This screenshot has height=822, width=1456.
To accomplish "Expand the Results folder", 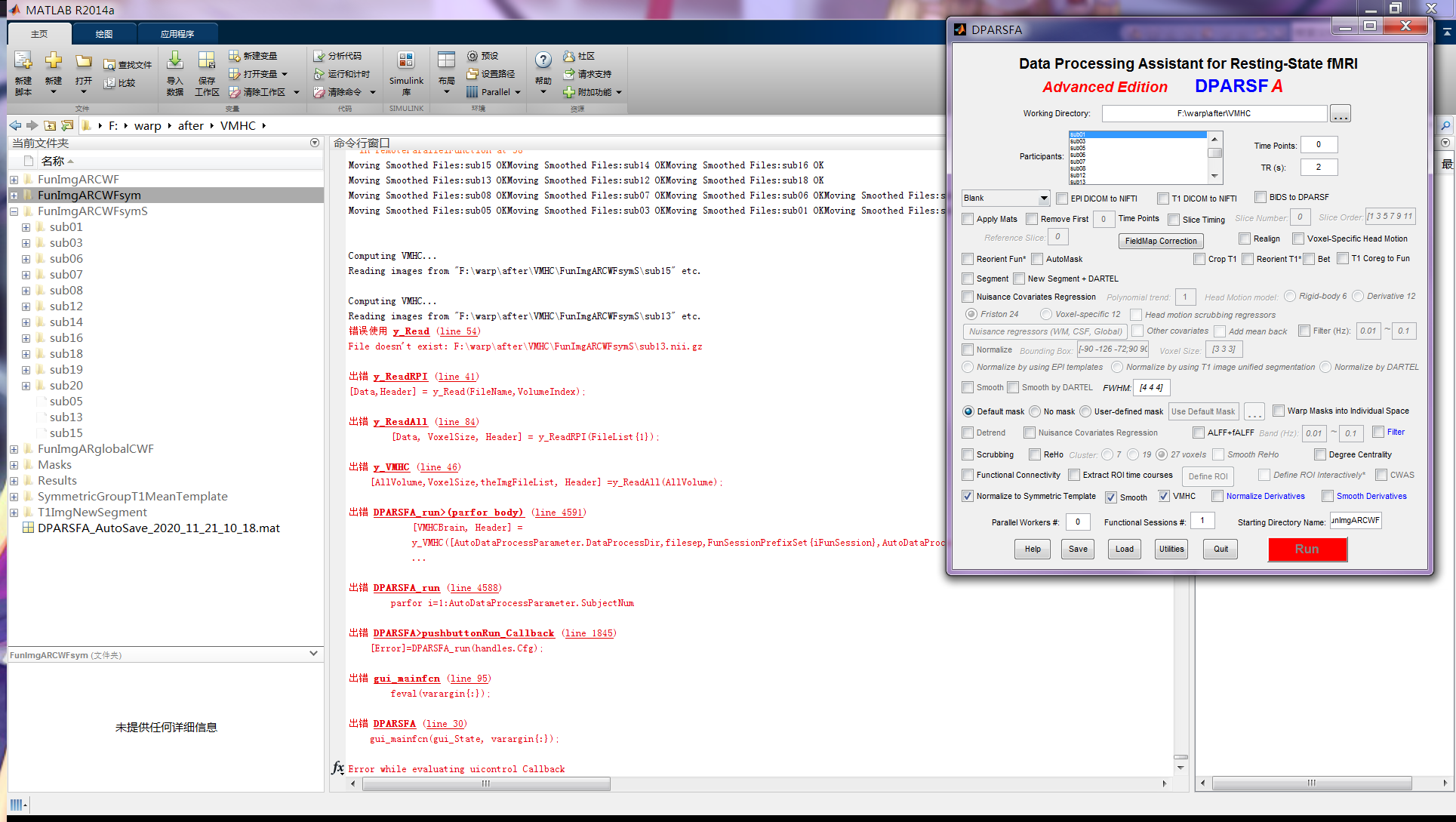I will (14, 481).
